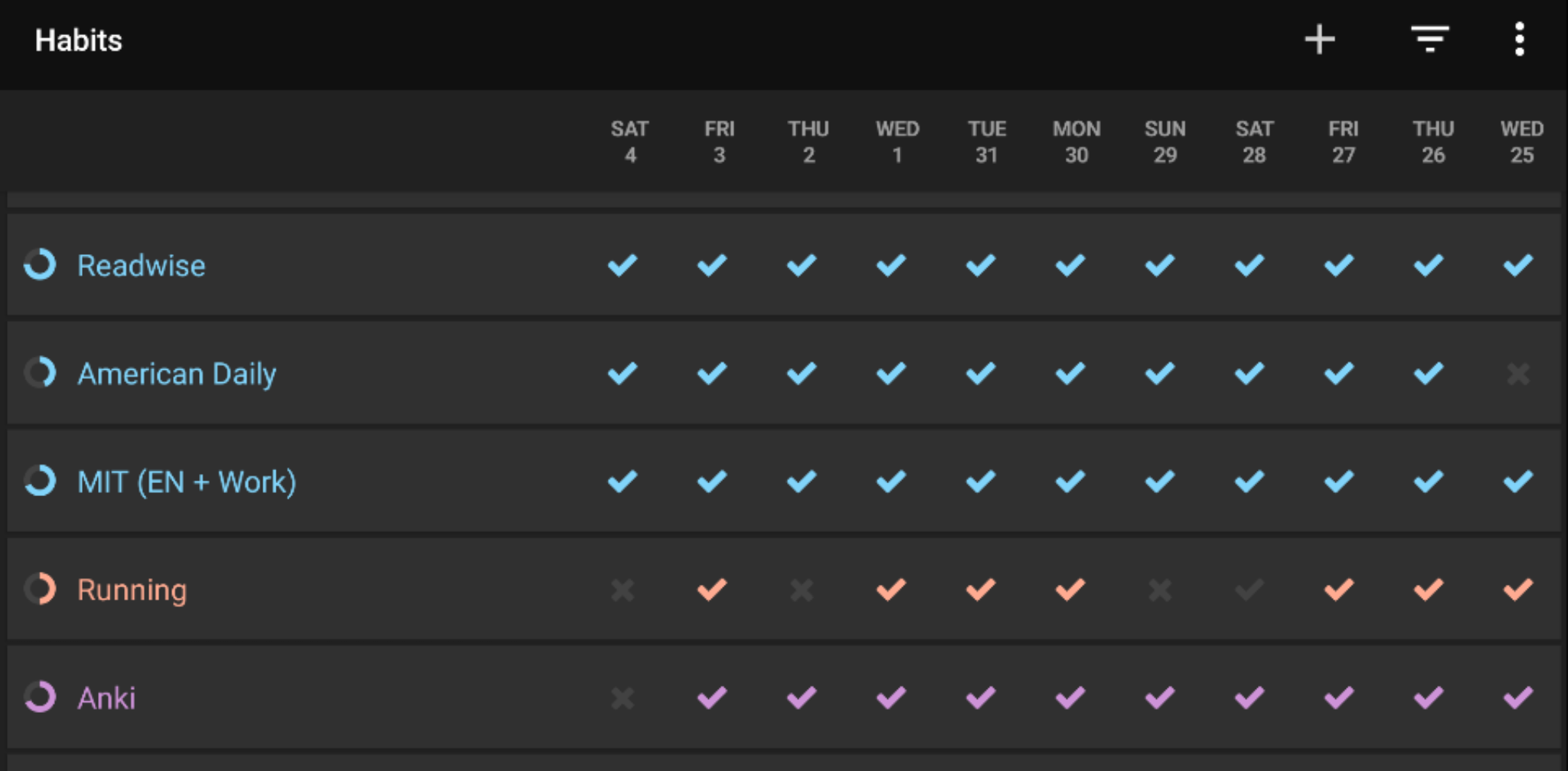This screenshot has height=771, width=1568.
Task: Open the American Daily habit
Action: pyautogui.click(x=177, y=374)
